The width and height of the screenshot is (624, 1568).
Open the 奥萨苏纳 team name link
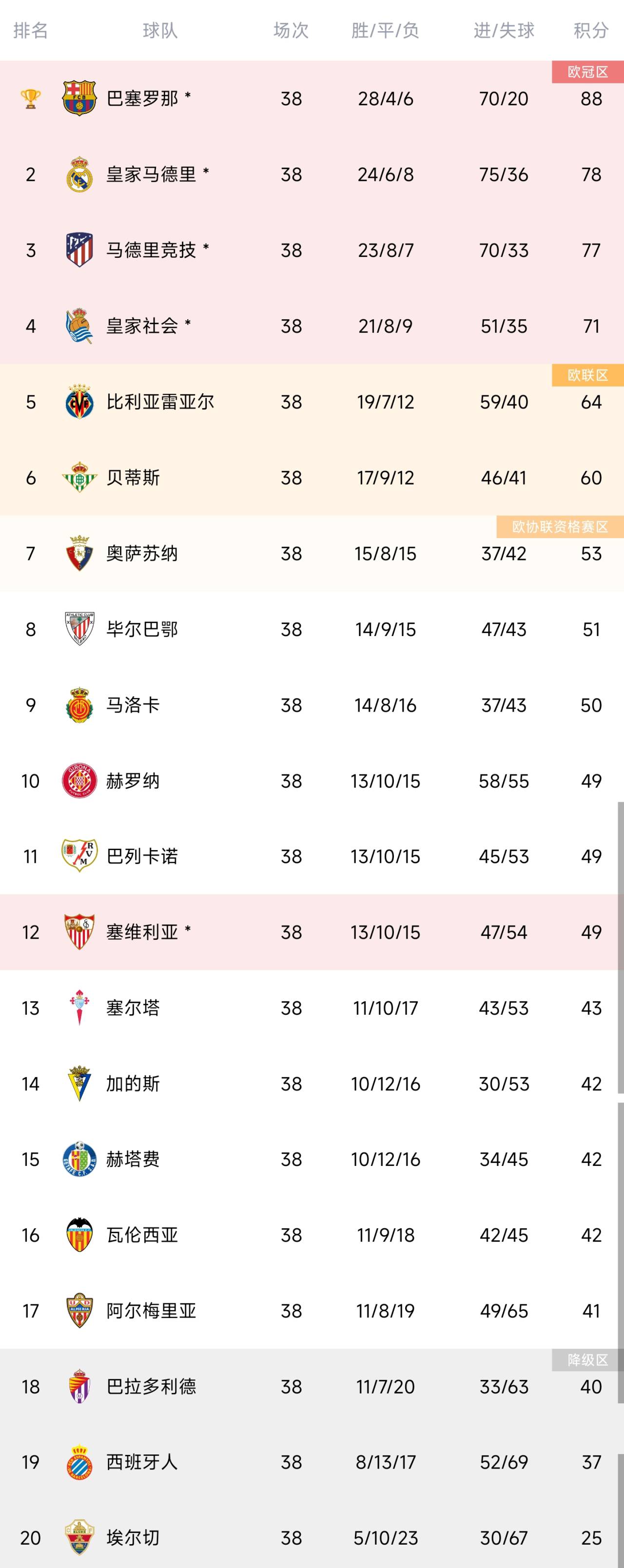point(140,554)
